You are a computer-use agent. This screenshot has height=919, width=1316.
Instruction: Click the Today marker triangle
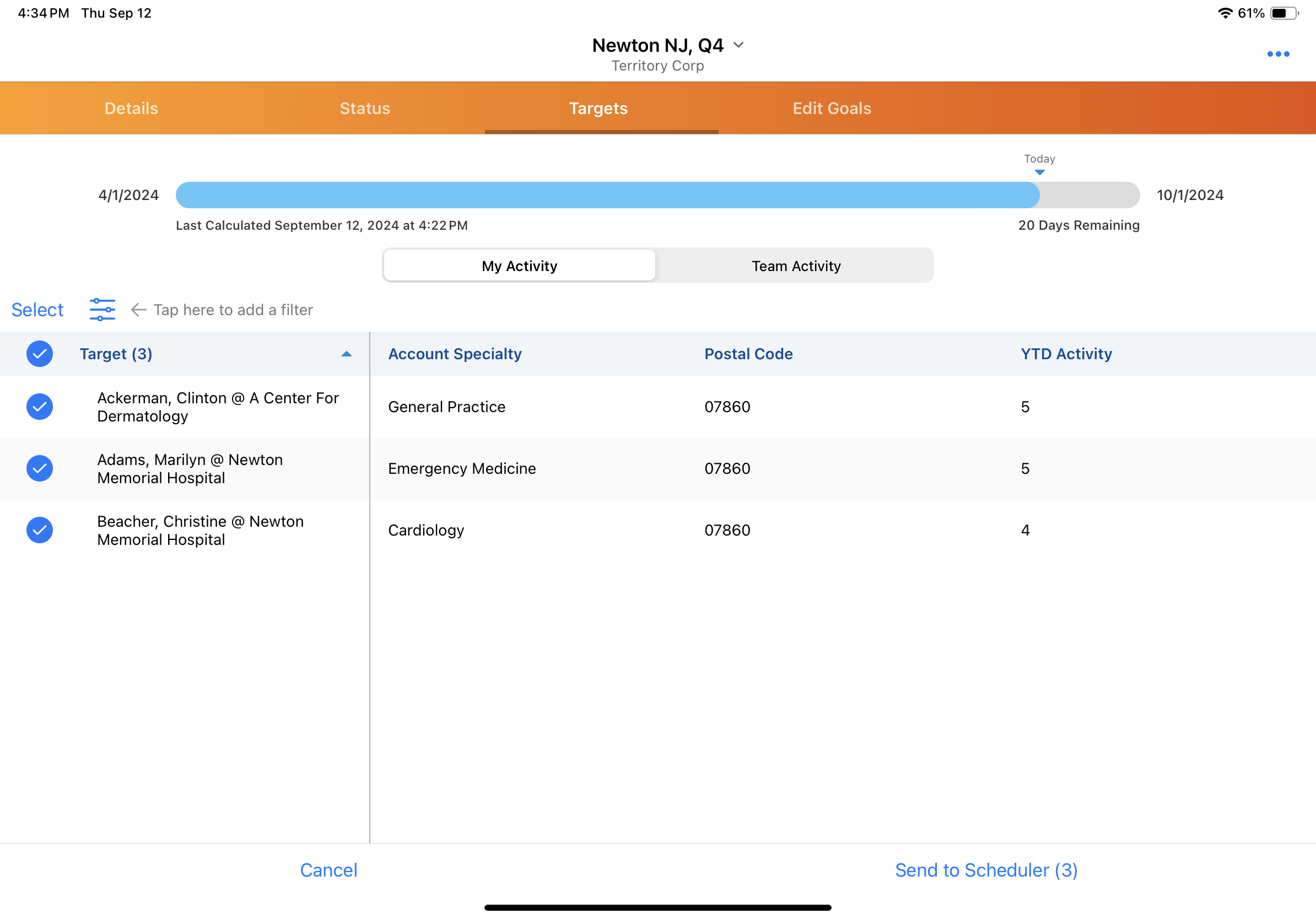click(x=1039, y=172)
